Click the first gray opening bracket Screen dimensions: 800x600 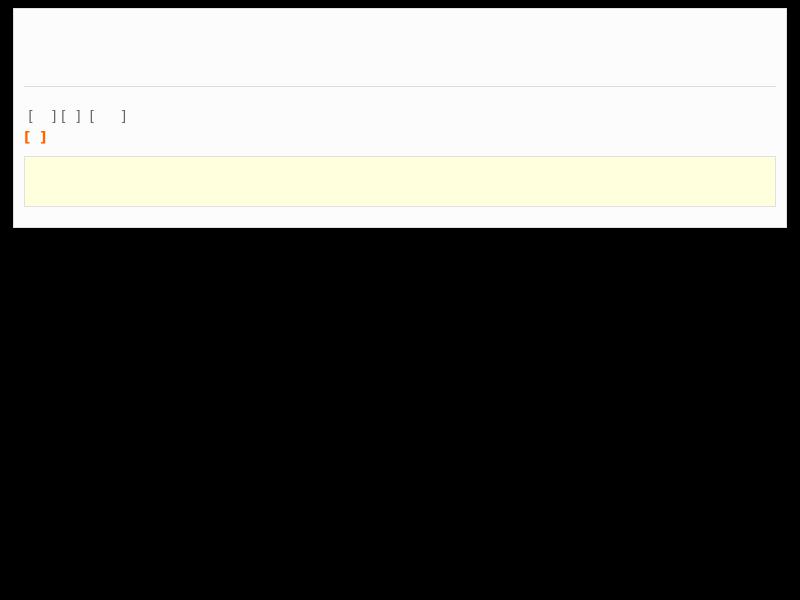31,116
